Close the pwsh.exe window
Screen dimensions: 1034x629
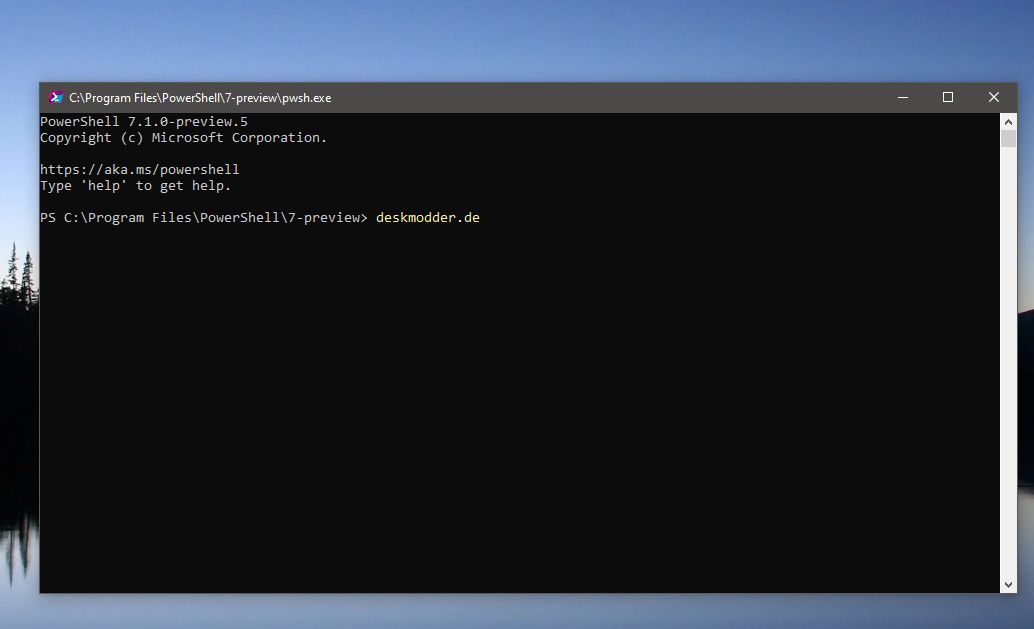(994, 98)
